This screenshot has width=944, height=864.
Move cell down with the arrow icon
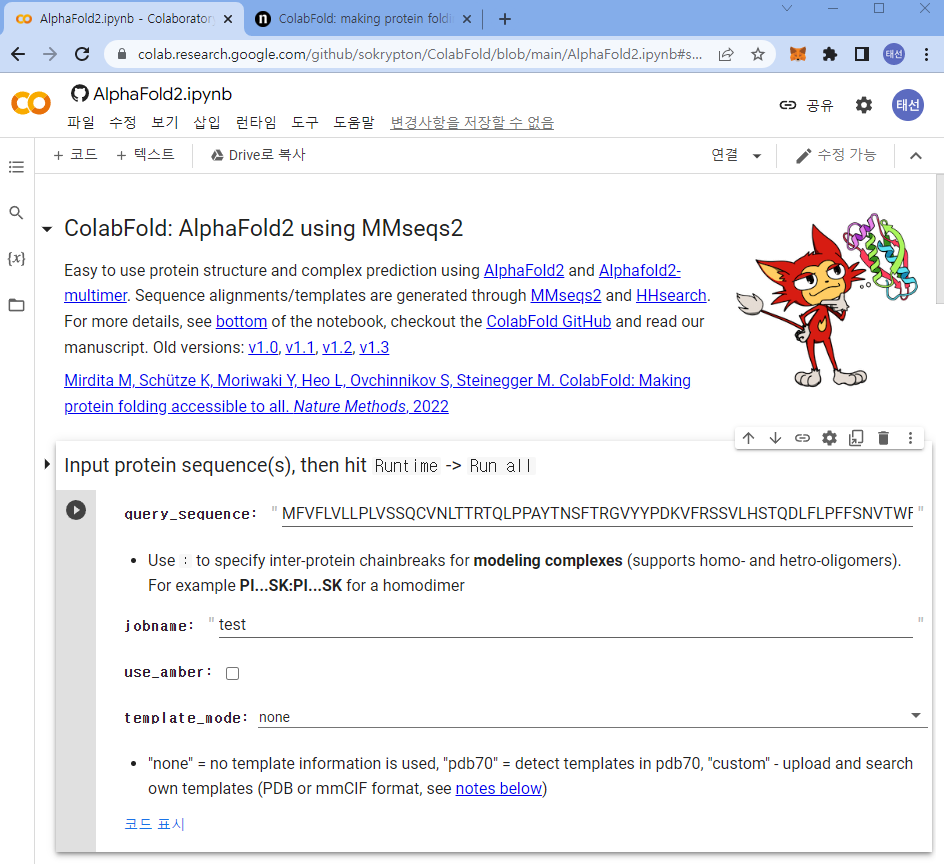point(775,438)
